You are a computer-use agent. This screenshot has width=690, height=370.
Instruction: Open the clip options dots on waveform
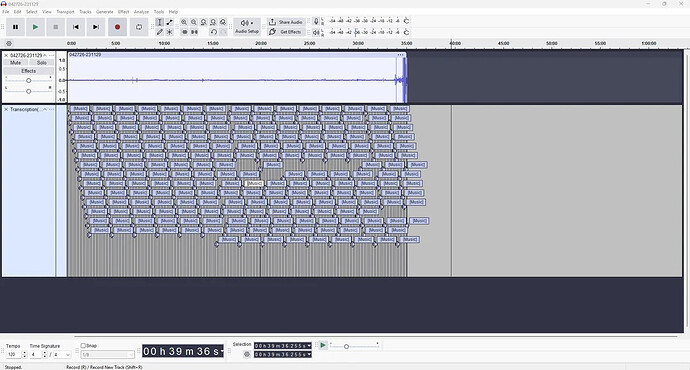tap(400, 55)
